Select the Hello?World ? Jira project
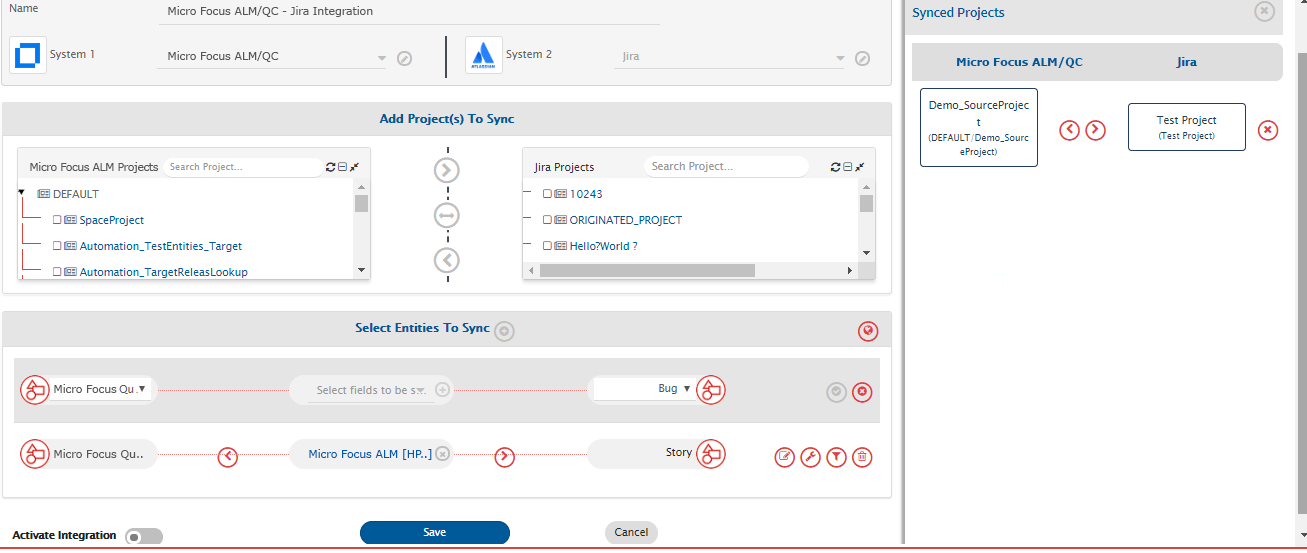The height and width of the screenshot is (553, 1307). click(603, 246)
